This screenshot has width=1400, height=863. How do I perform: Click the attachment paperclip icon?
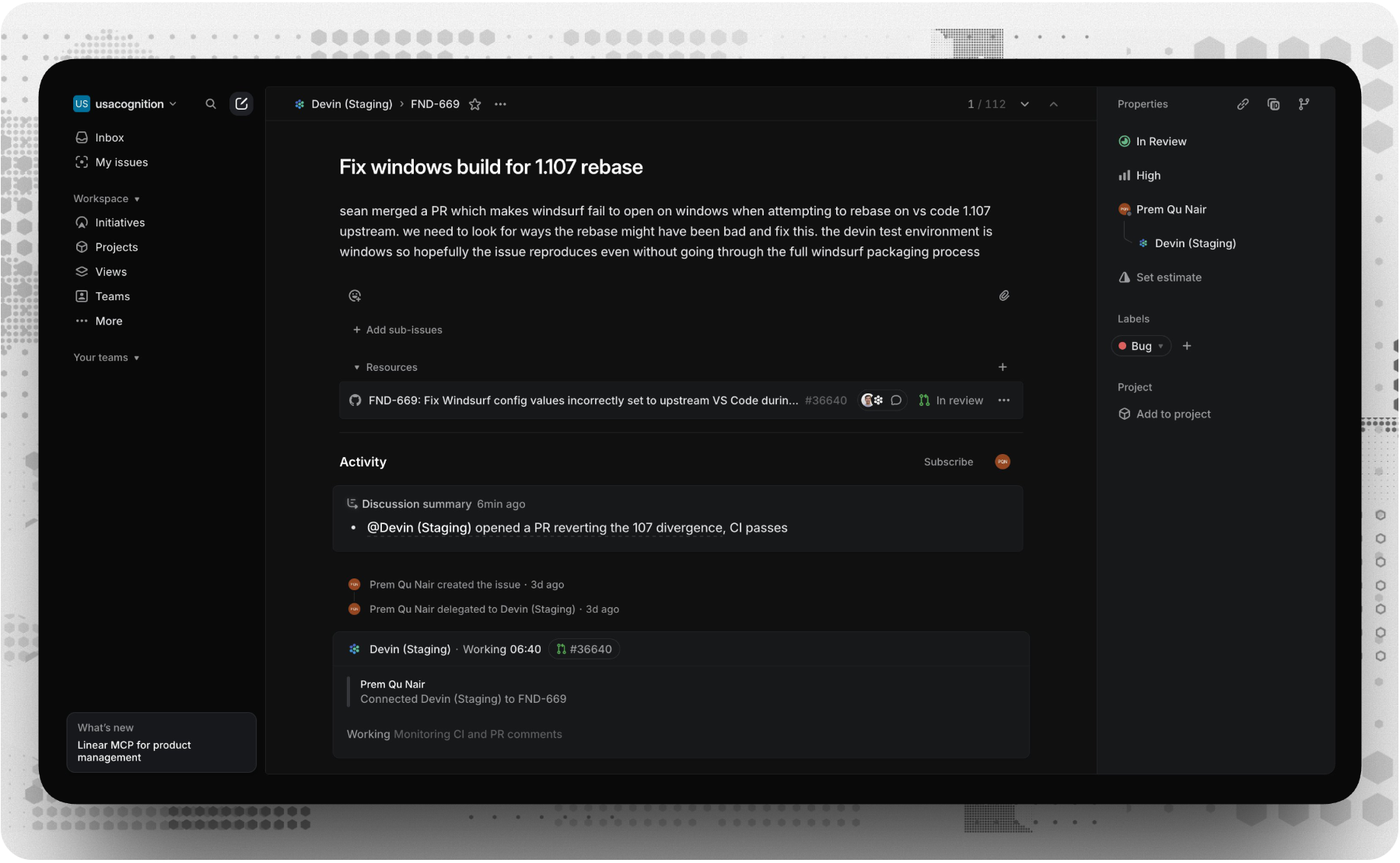(1004, 295)
